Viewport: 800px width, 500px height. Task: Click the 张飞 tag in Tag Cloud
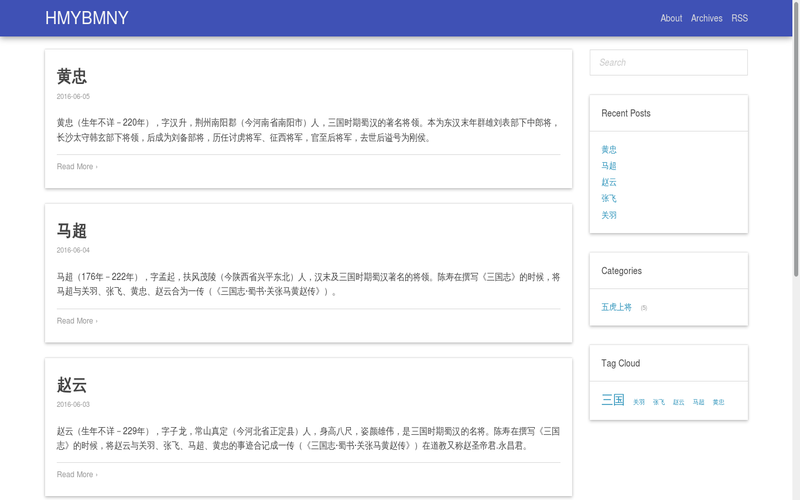659,402
